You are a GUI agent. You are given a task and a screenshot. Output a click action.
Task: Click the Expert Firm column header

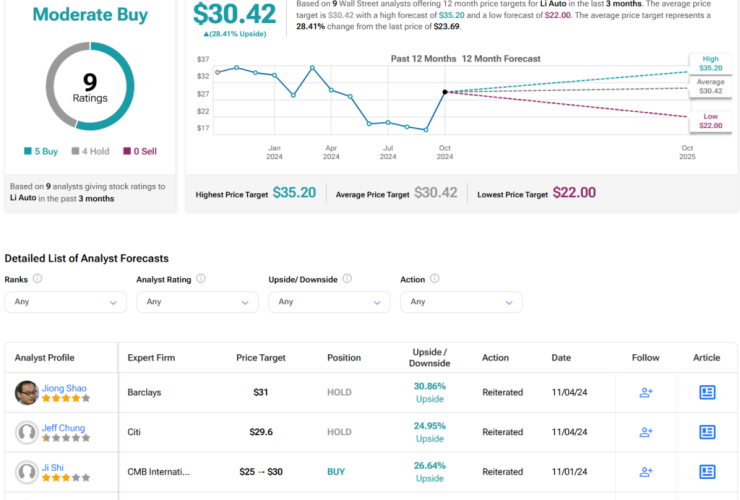(x=151, y=358)
